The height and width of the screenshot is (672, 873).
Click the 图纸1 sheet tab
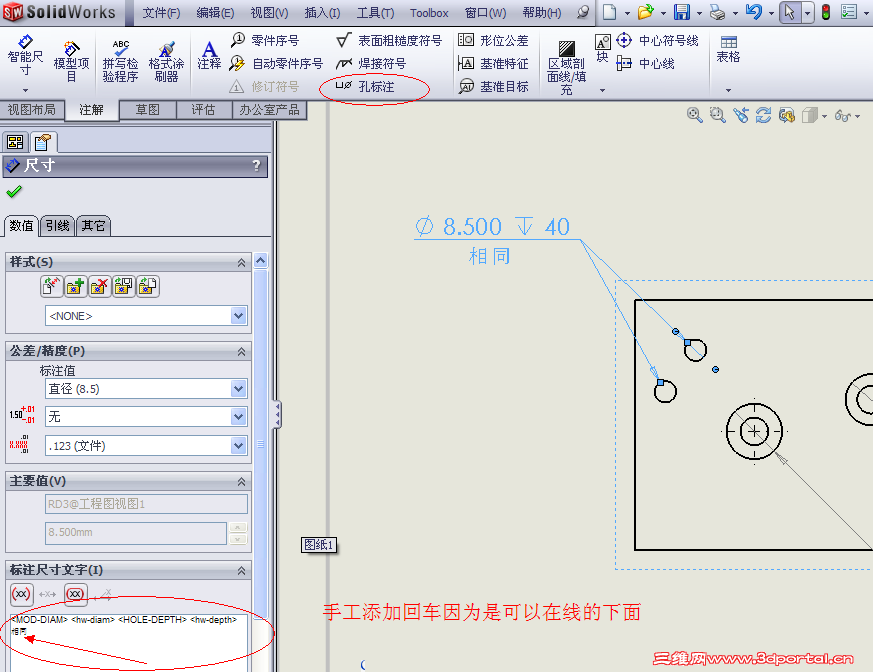coord(318,545)
